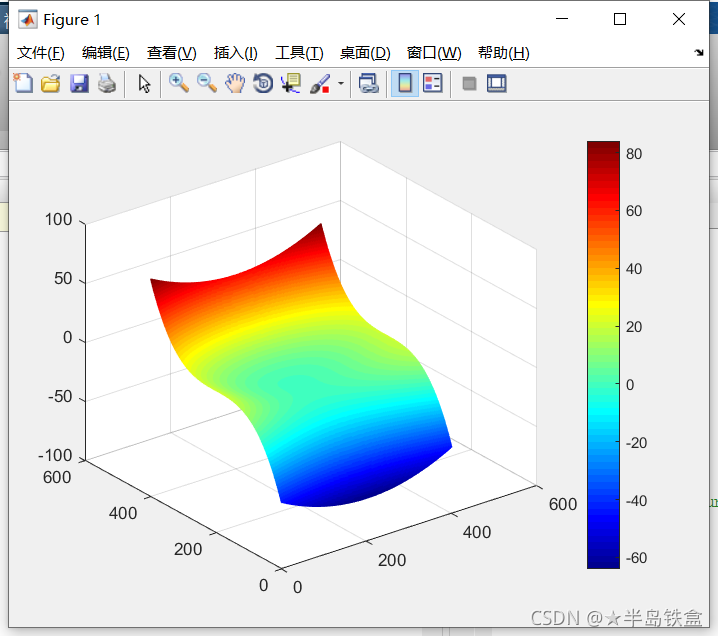The width and height of the screenshot is (718, 636).
Task: Enable the Rotate 3D tool
Action: pos(263,84)
